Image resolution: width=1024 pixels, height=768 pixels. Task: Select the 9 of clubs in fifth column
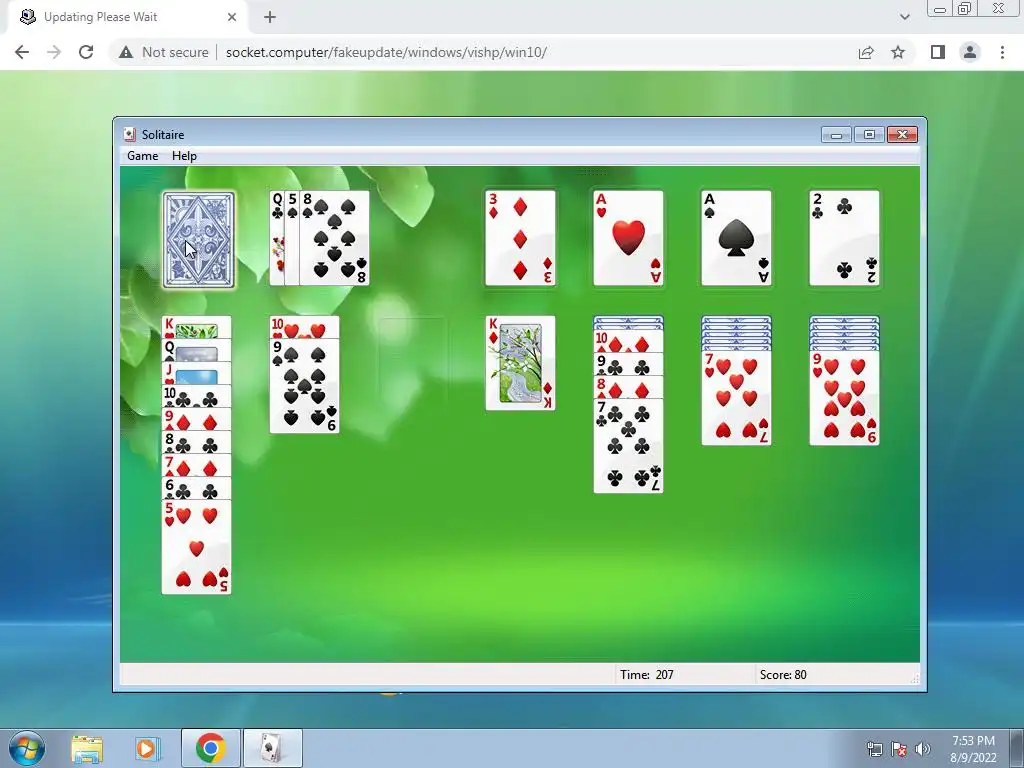(x=628, y=364)
